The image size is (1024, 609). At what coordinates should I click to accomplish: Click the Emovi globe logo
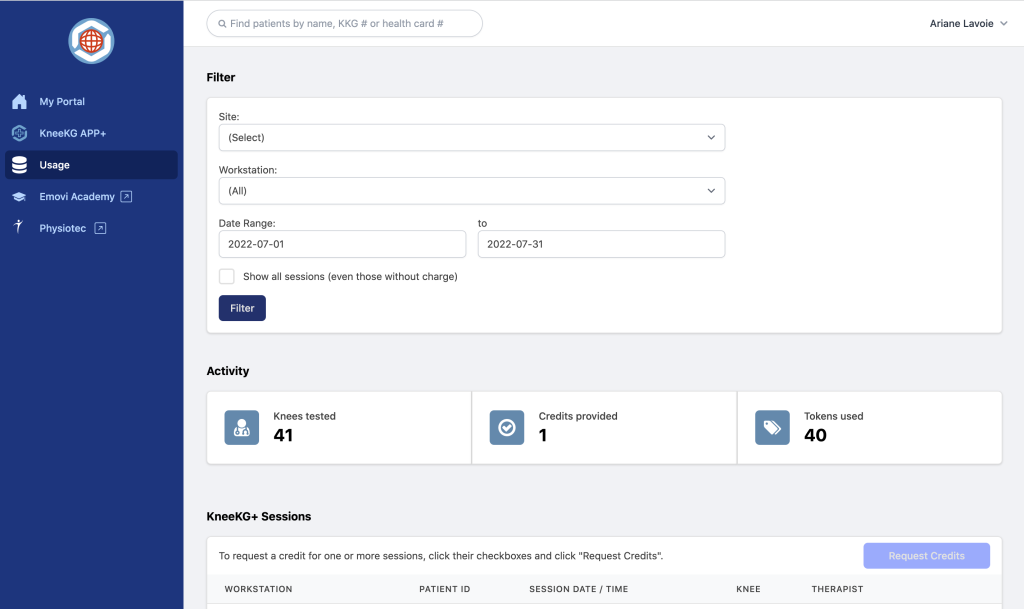pos(91,41)
